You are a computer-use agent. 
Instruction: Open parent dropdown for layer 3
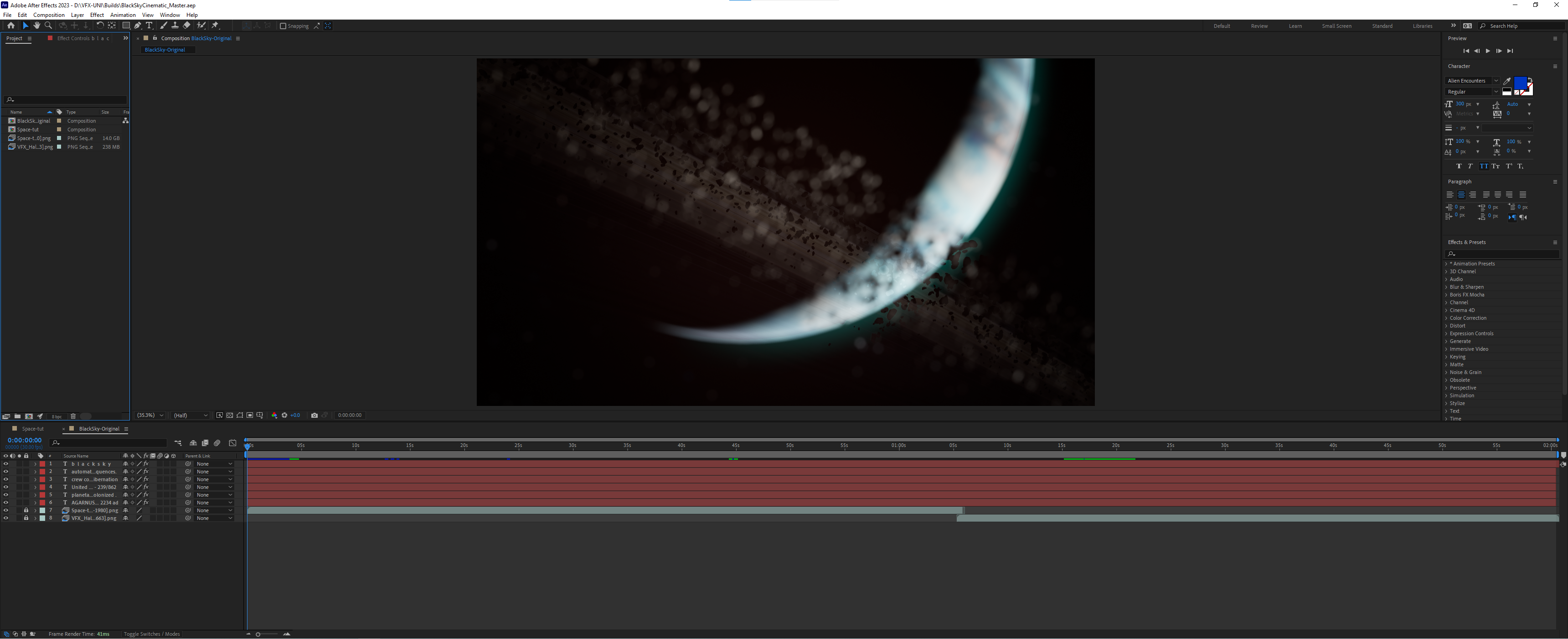click(214, 479)
